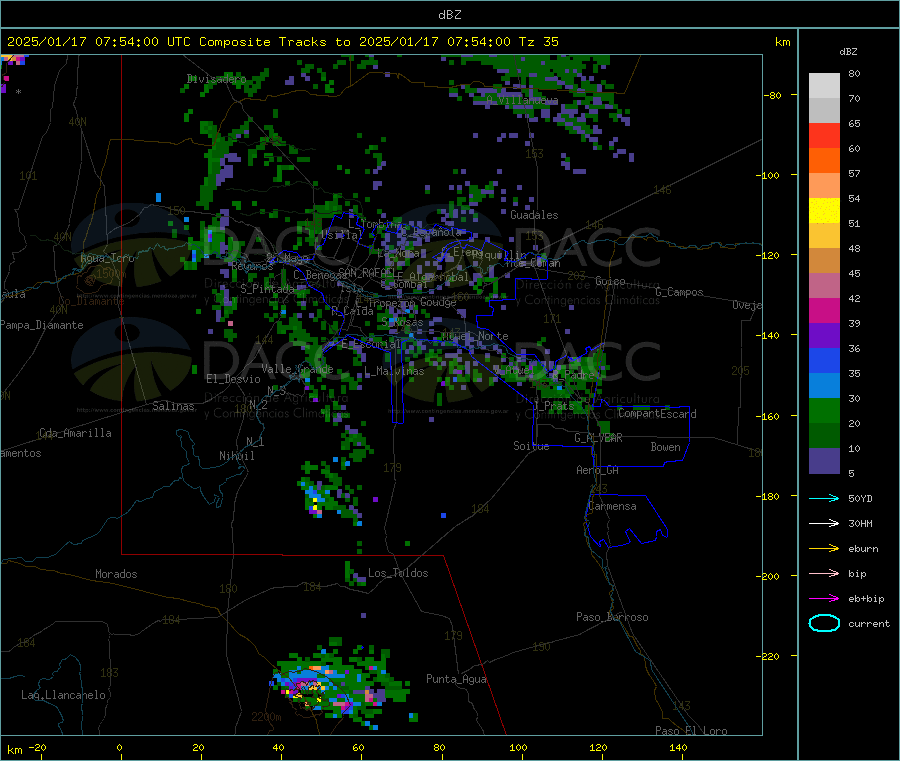This screenshot has width=900, height=761.
Task: Click the '140' x-axis tick label
Action: 678,747
